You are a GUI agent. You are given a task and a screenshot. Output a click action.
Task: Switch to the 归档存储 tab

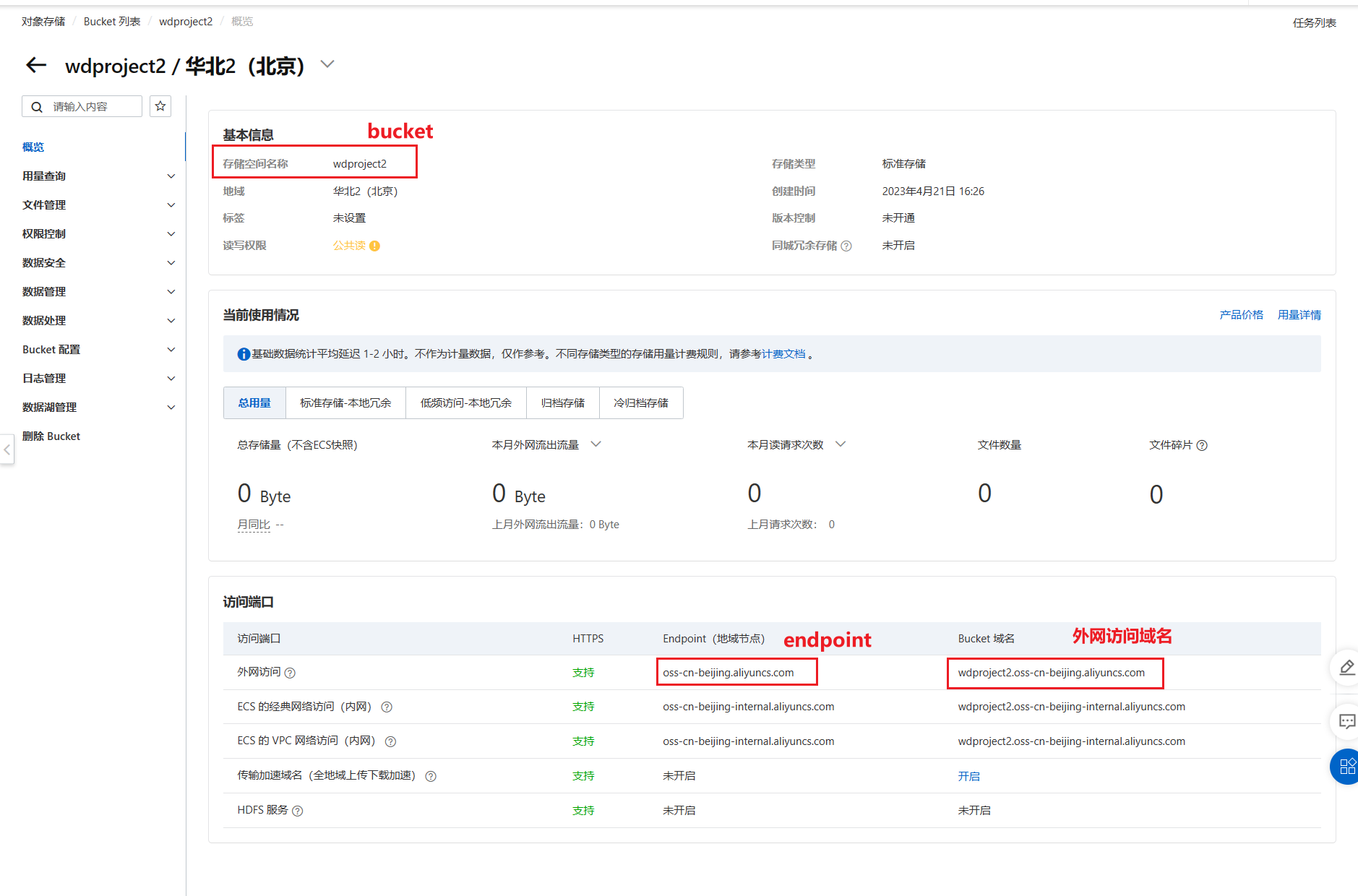563,403
